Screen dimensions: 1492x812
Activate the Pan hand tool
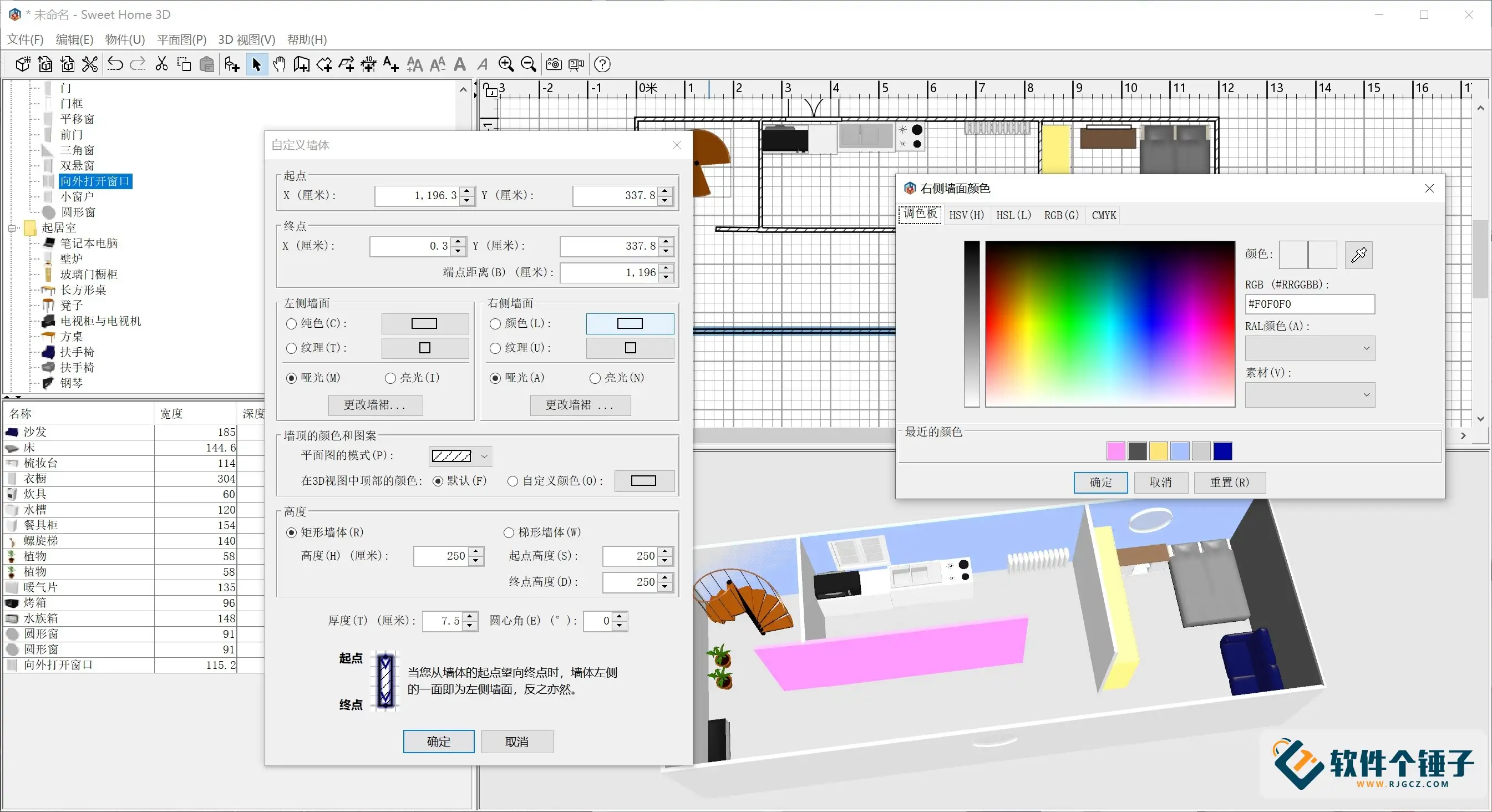pyautogui.click(x=279, y=64)
